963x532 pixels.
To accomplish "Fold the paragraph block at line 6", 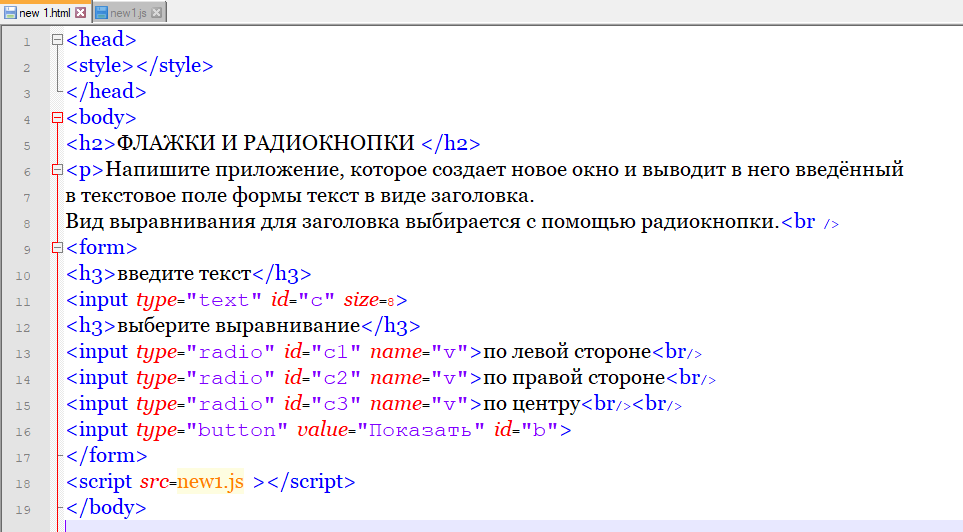I will pyautogui.click(x=57, y=171).
